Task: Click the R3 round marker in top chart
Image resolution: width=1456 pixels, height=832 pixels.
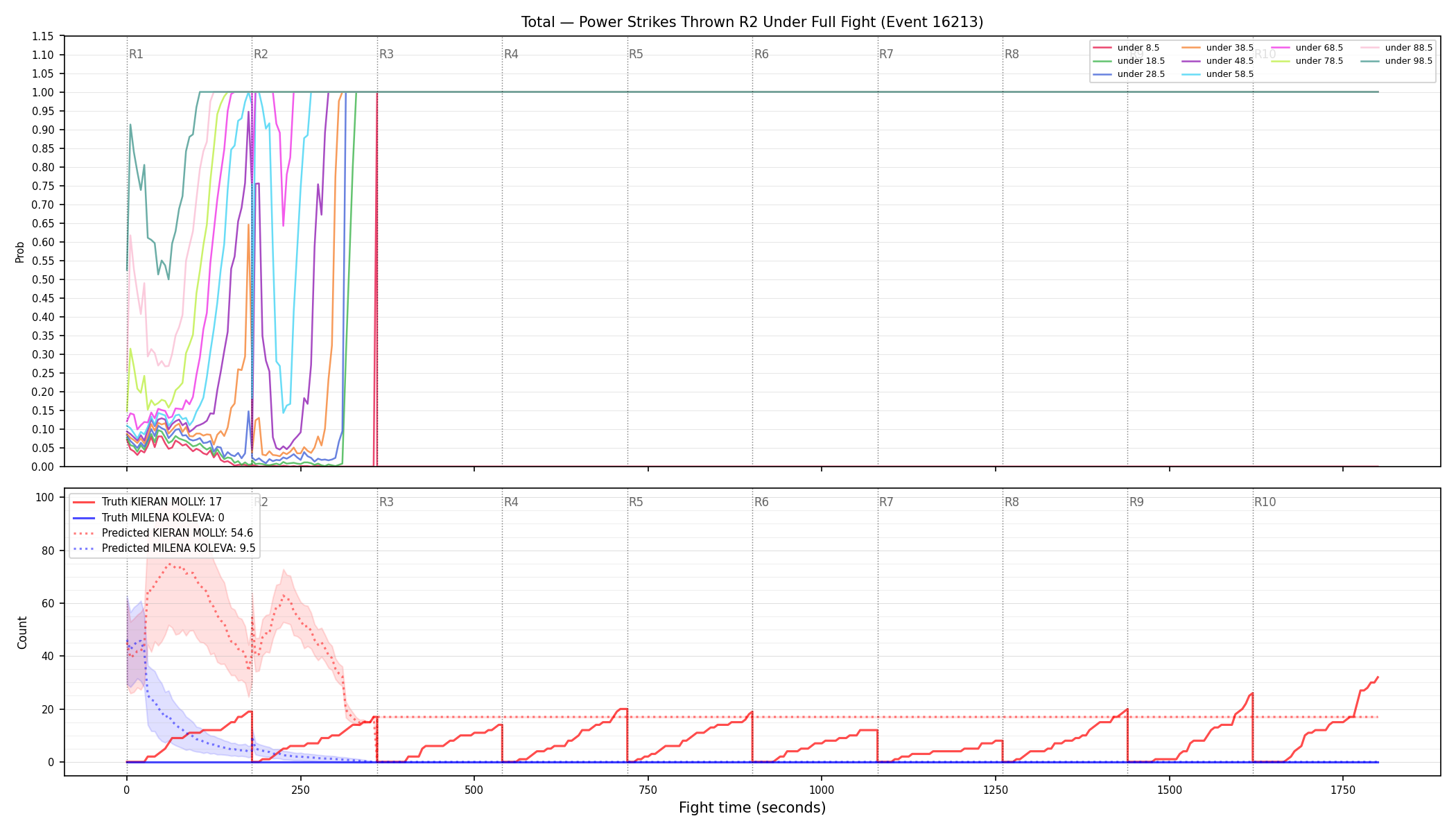Action: point(386,54)
